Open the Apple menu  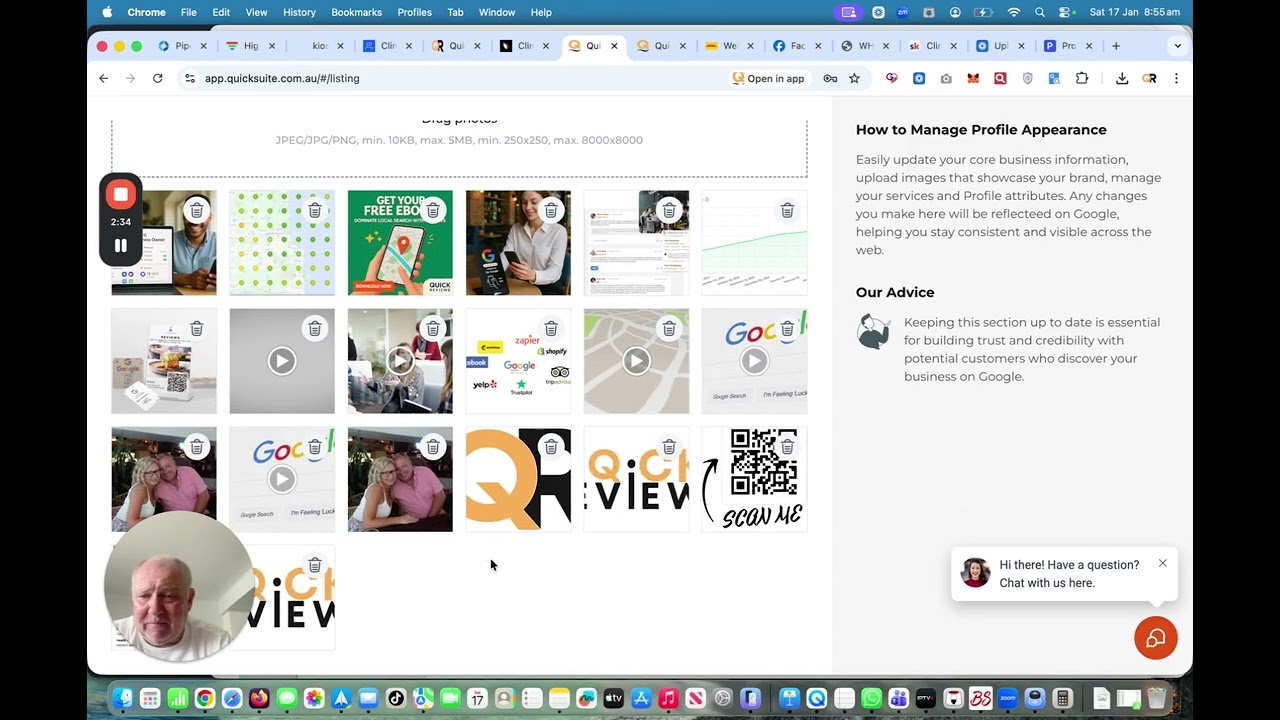point(107,12)
